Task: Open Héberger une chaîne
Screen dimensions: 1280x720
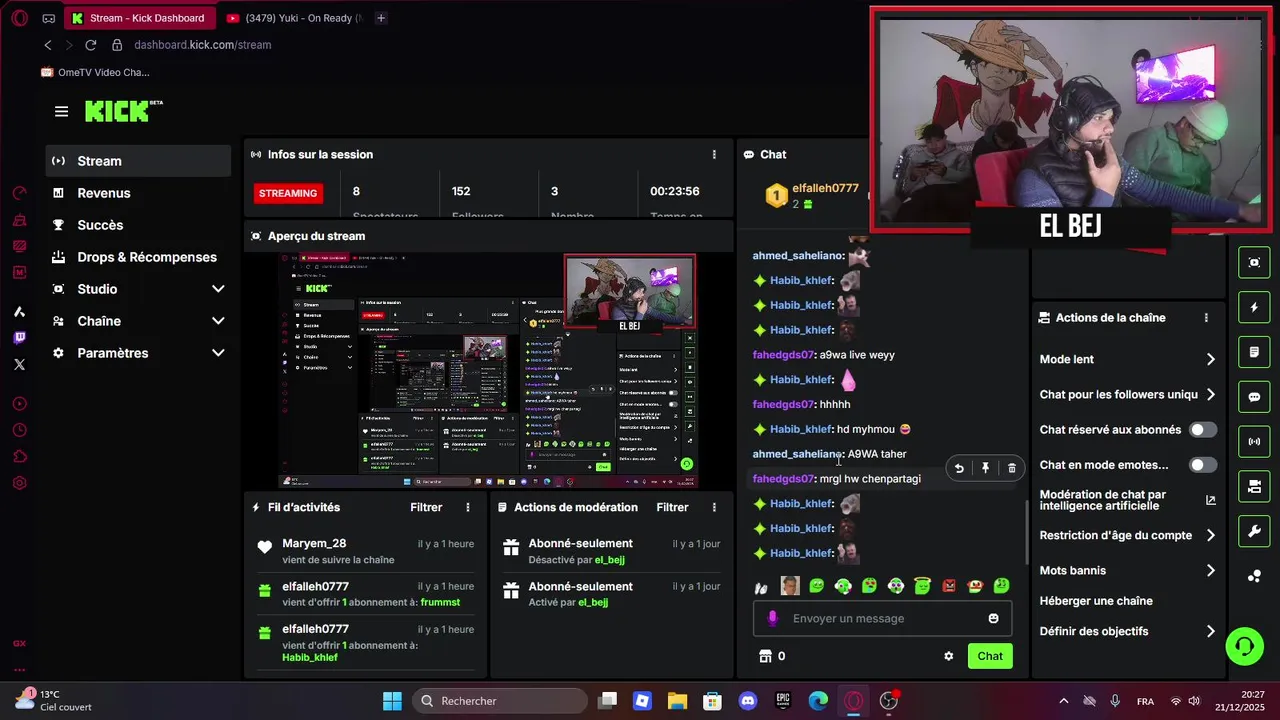Action: coord(1096,601)
